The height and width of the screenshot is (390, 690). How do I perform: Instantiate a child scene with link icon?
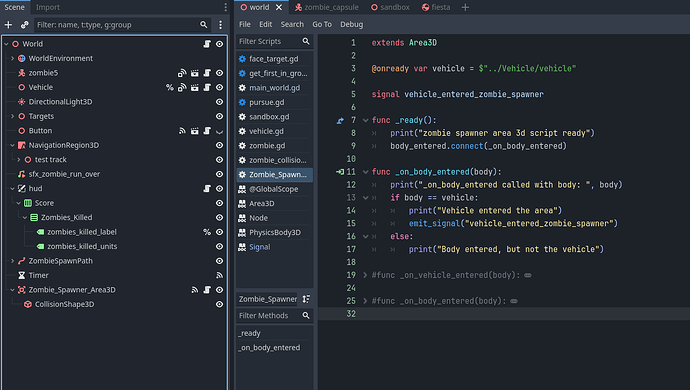(x=24, y=25)
